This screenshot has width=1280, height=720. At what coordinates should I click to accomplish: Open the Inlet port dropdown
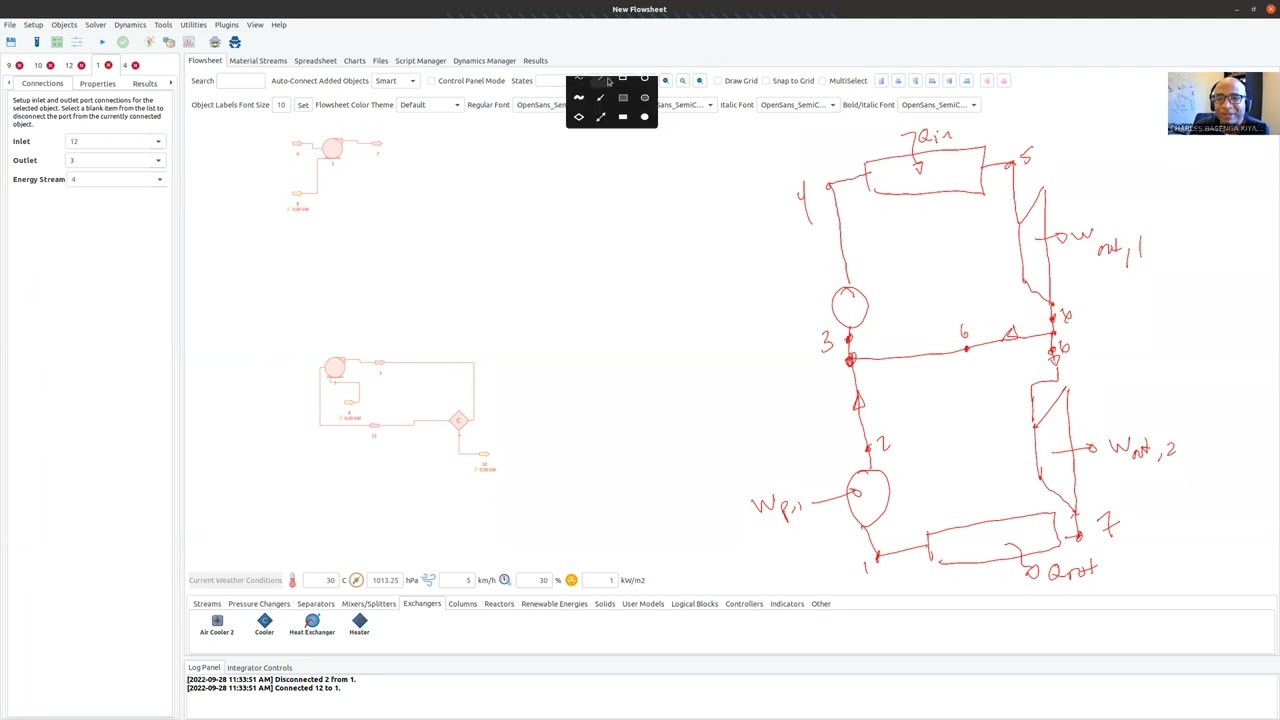click(115, 142)
